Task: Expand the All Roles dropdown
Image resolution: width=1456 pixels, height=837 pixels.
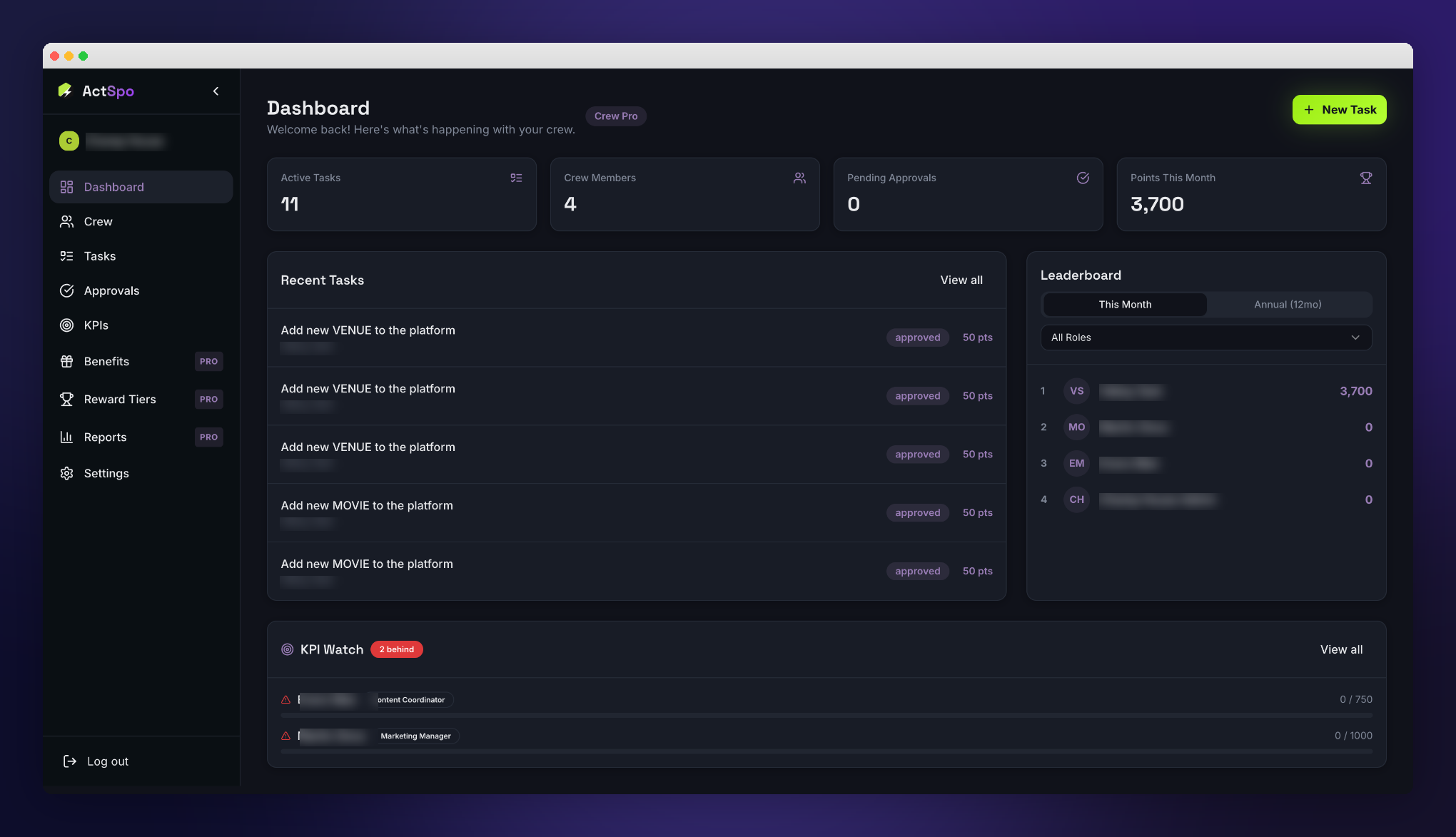Action: coord(1205,338)
